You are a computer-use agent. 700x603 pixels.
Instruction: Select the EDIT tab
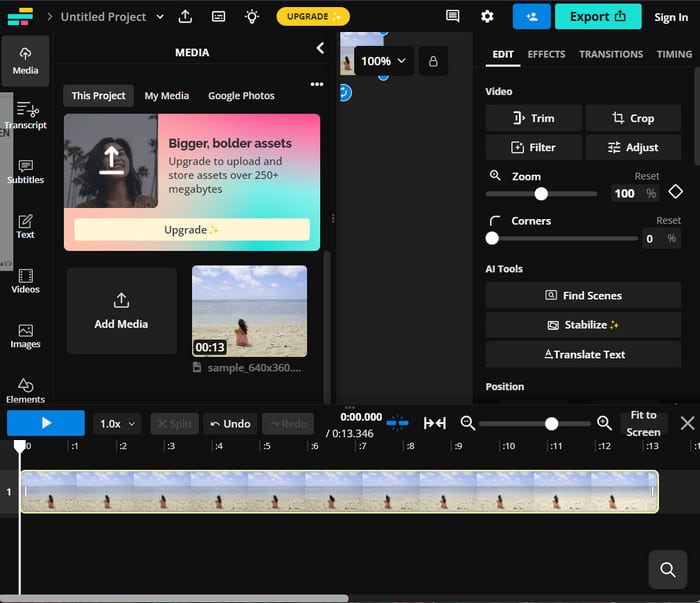[x=503, y=54]
